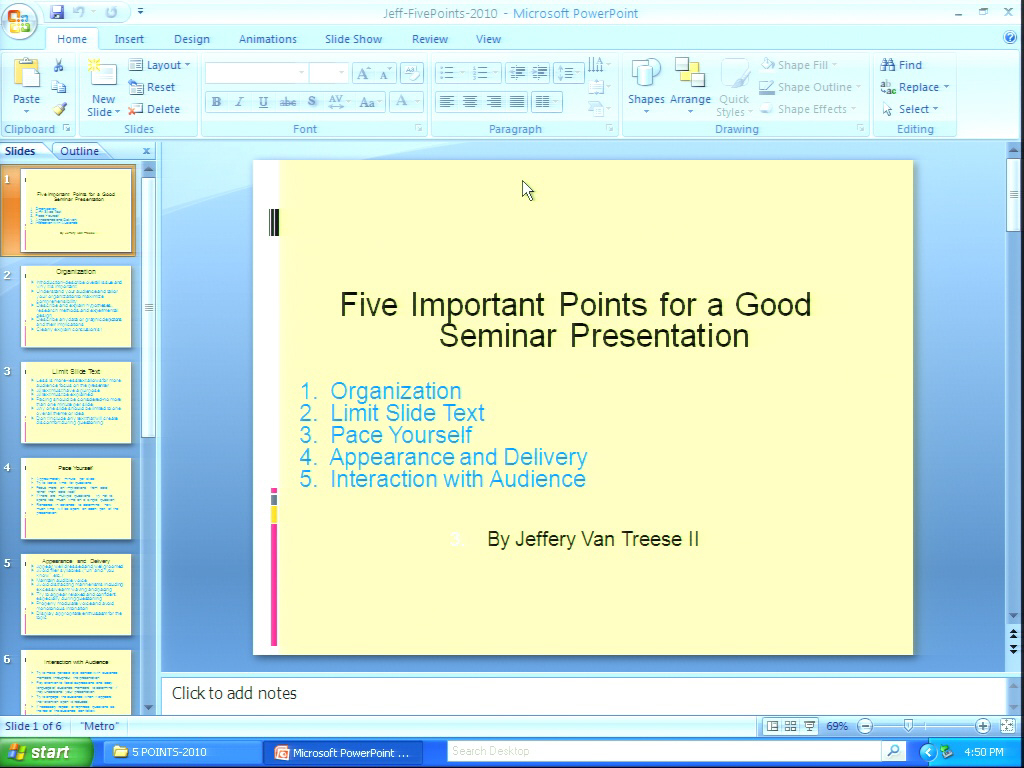Click the Search Desktop field
Viewport: 1024px width, 768px height.
[665, 751]
